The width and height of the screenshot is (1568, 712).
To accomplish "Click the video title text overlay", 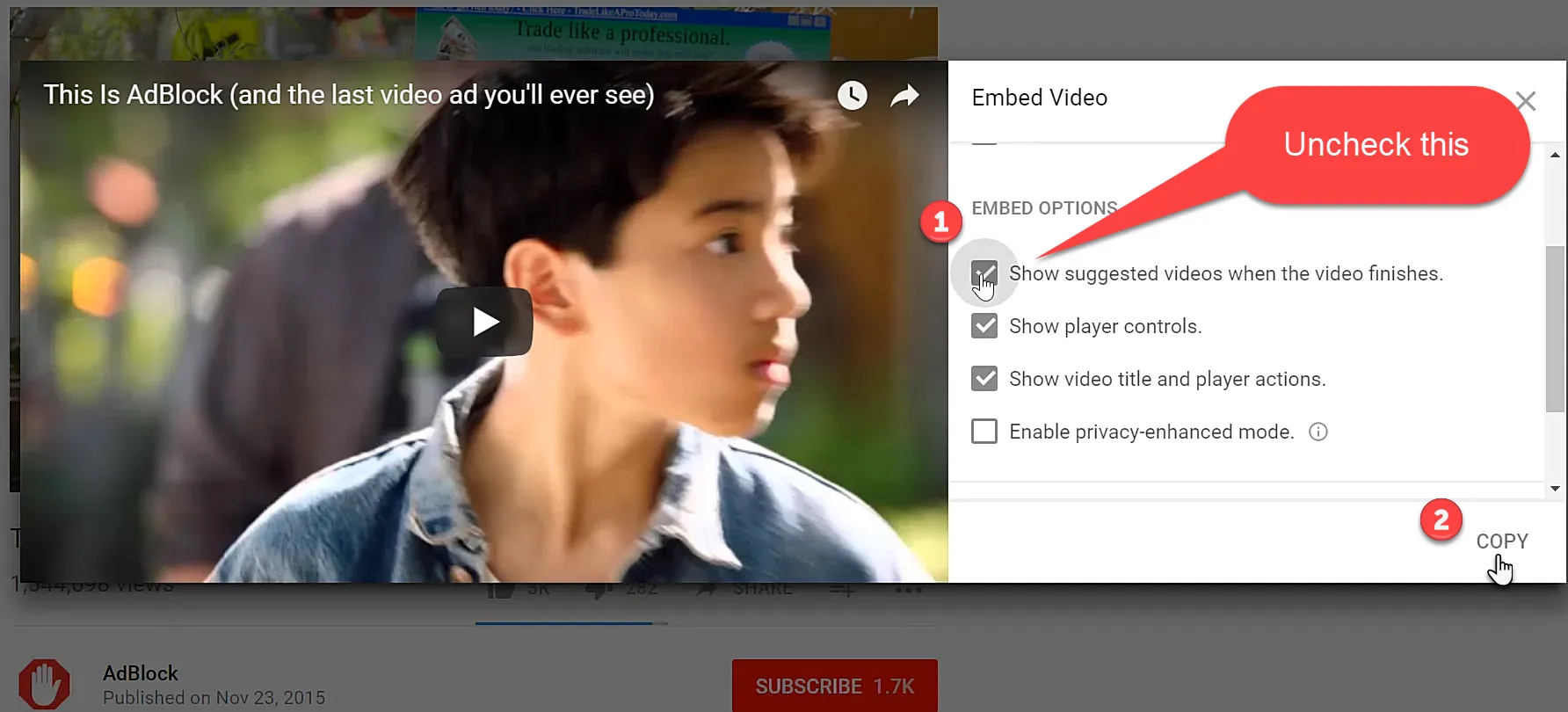I will tap(349, 95).
